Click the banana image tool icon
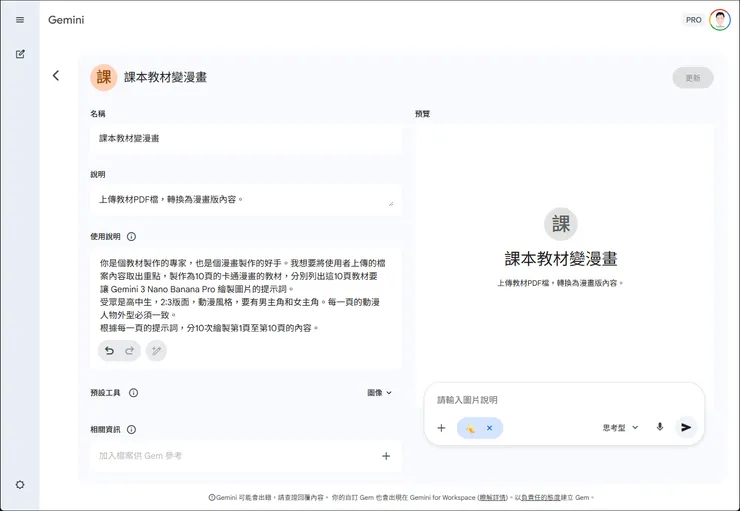The height and width of the screenshot is (511, 740). coord(471,428)
